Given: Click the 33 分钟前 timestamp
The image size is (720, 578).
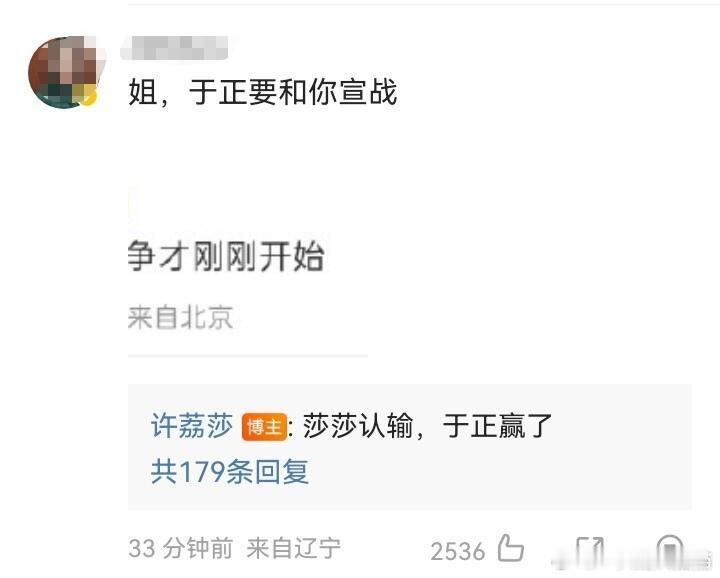Looking at the screenshot, I should pyautogui.click(x=180, y=548).
